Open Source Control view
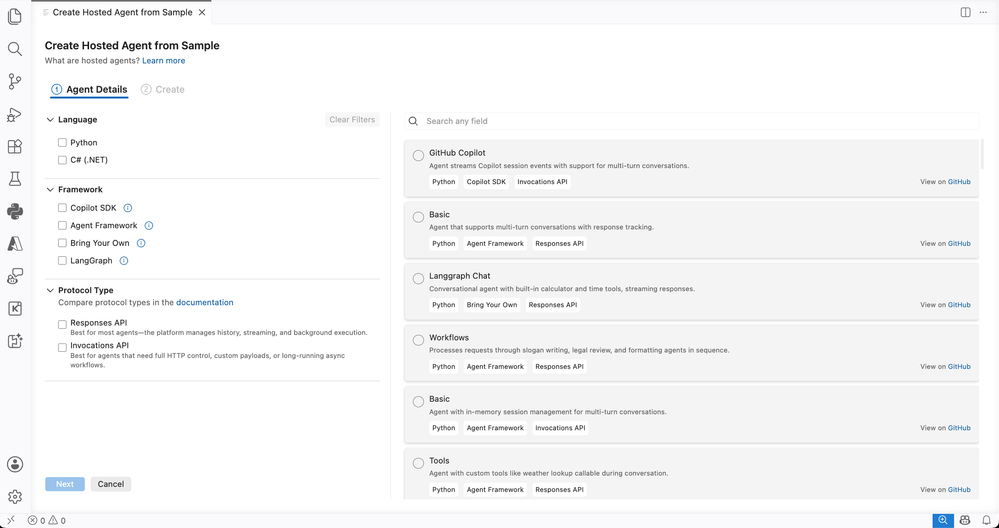This screenshot has height=528, width=999. (x=15, y=82)
